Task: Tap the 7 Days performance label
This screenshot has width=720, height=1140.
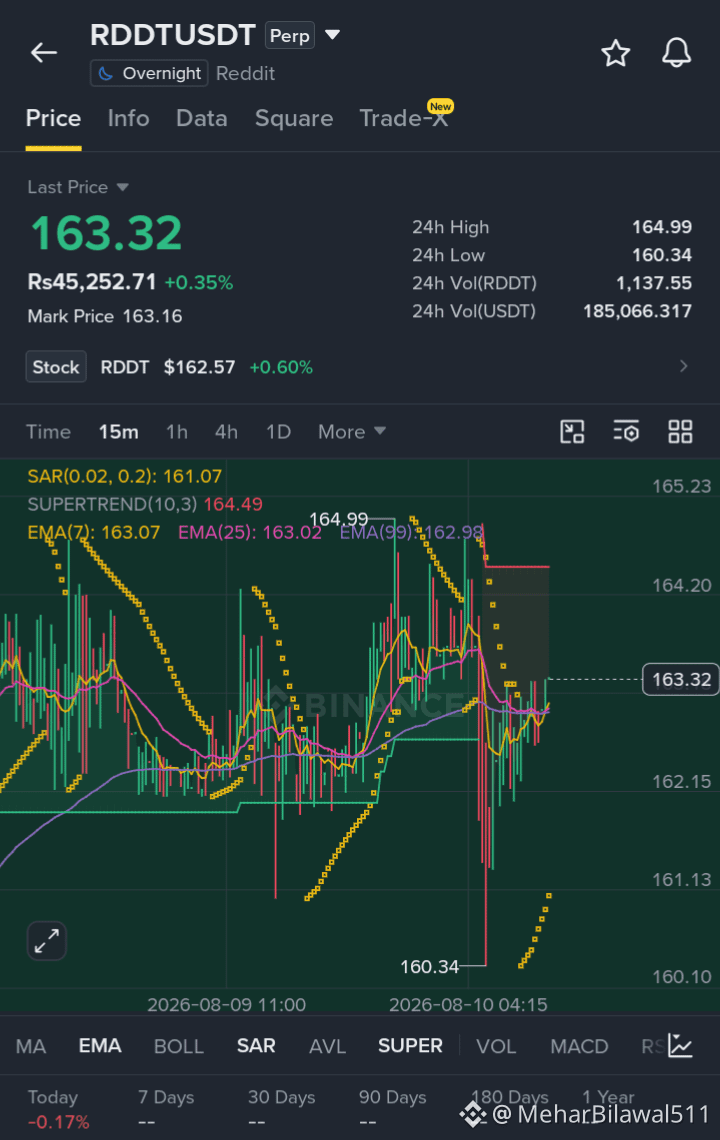Action: pyautogui.click(x=166, y=1097)
